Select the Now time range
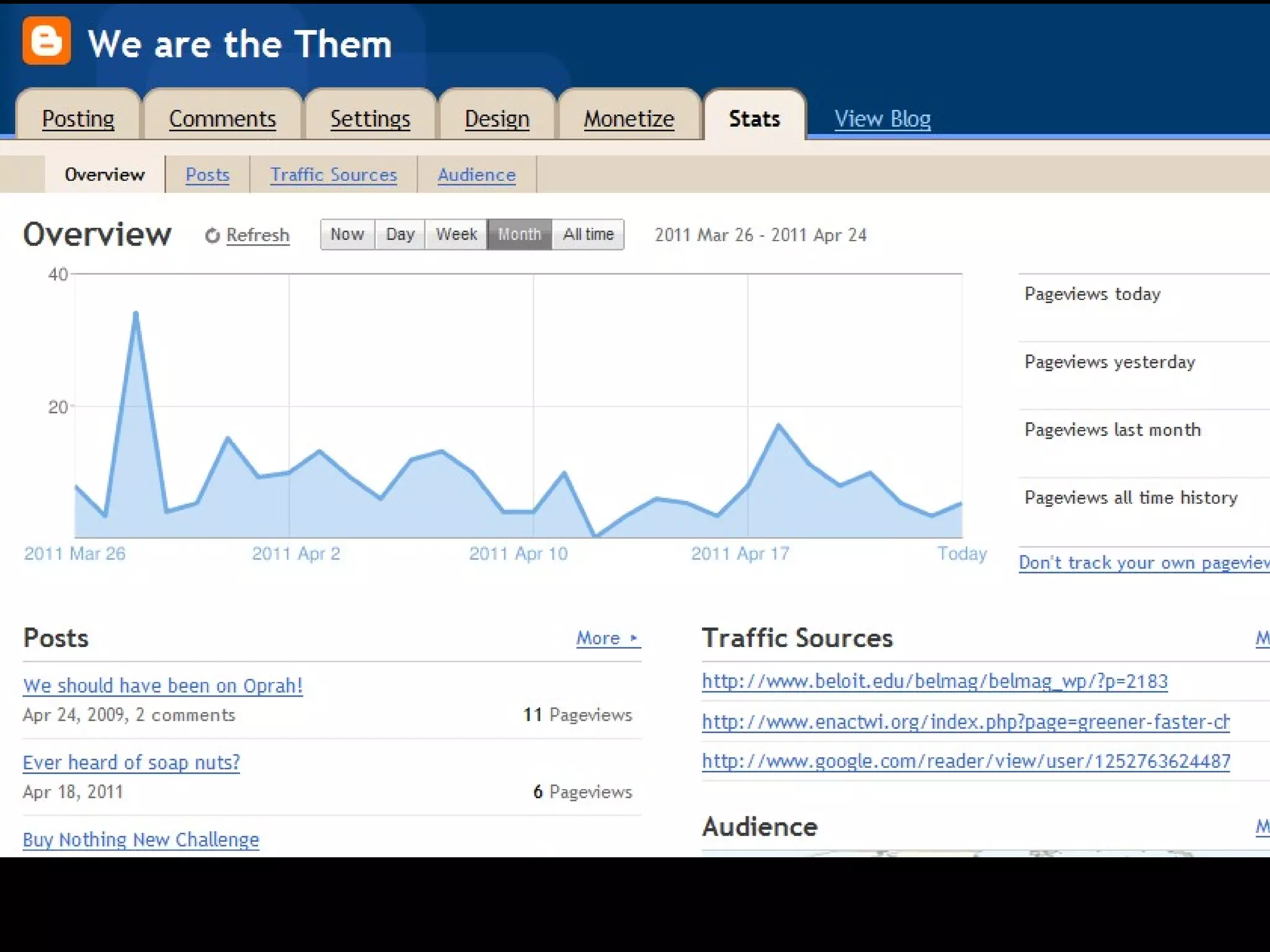This screenshot has width=1270, height=952. coord(347,234)
